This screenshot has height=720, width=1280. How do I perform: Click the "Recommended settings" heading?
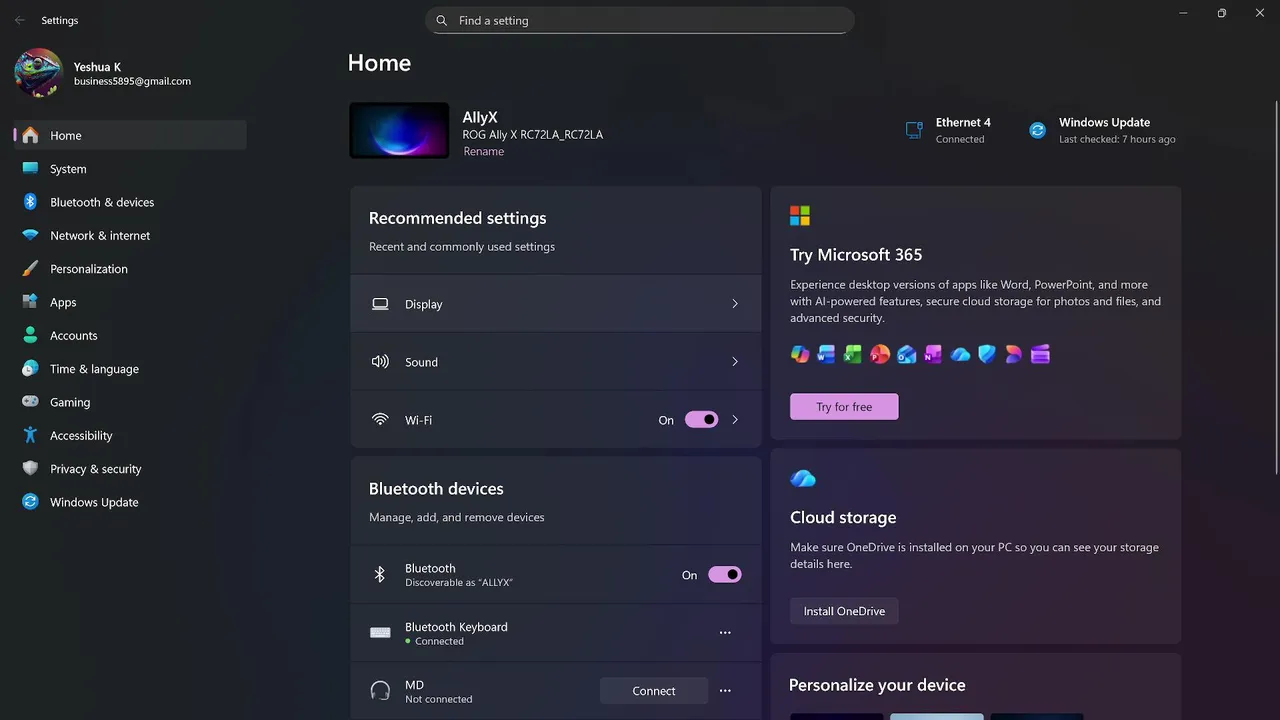pyautogui.click(x=458, y=218)
